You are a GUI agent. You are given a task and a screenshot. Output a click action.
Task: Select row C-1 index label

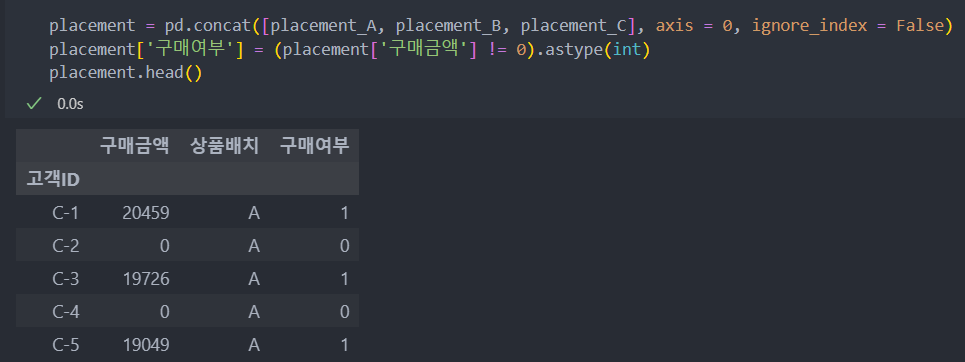coord(65,213)
